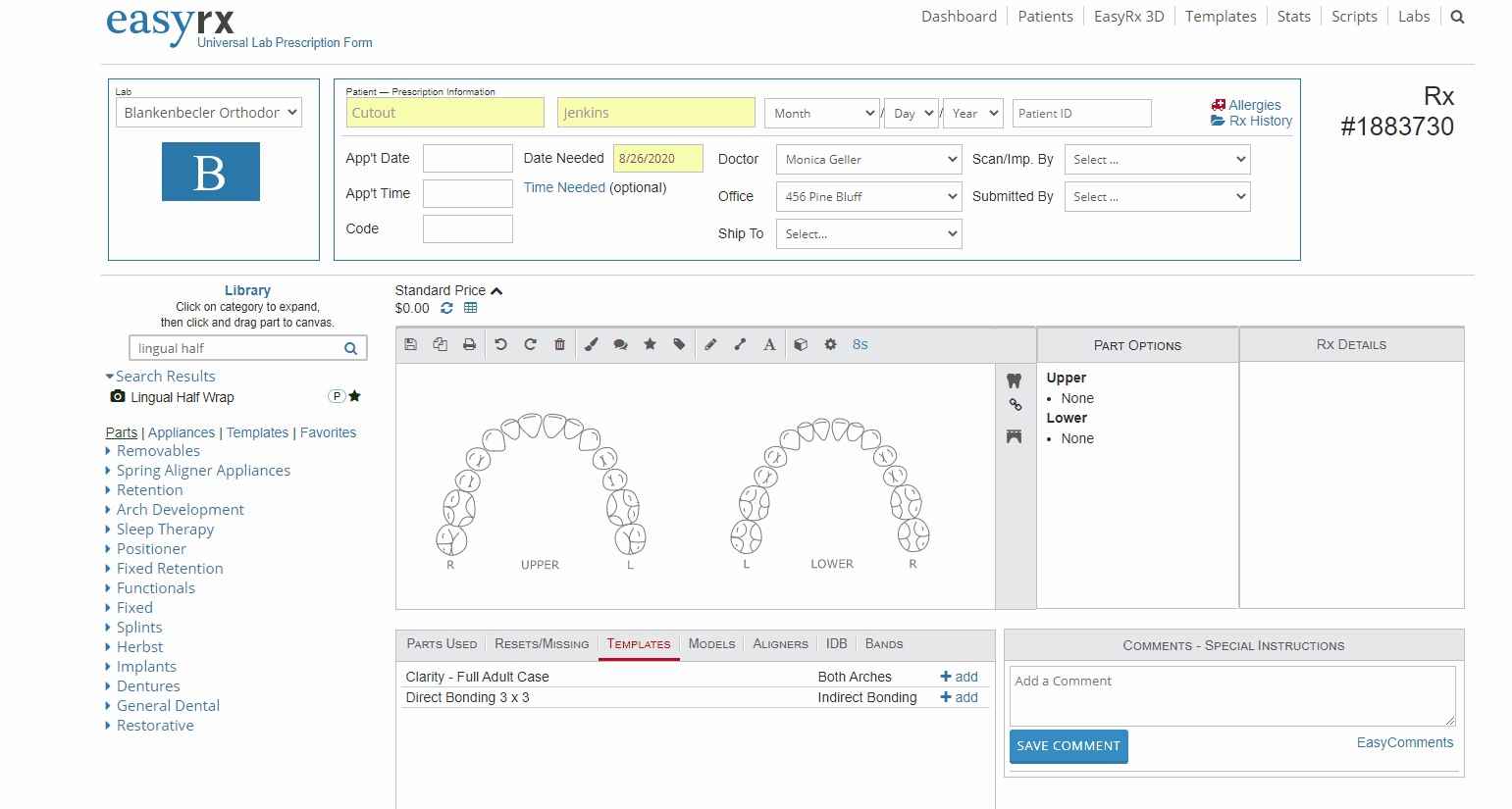Expand the Herbst category

(139, 647)
